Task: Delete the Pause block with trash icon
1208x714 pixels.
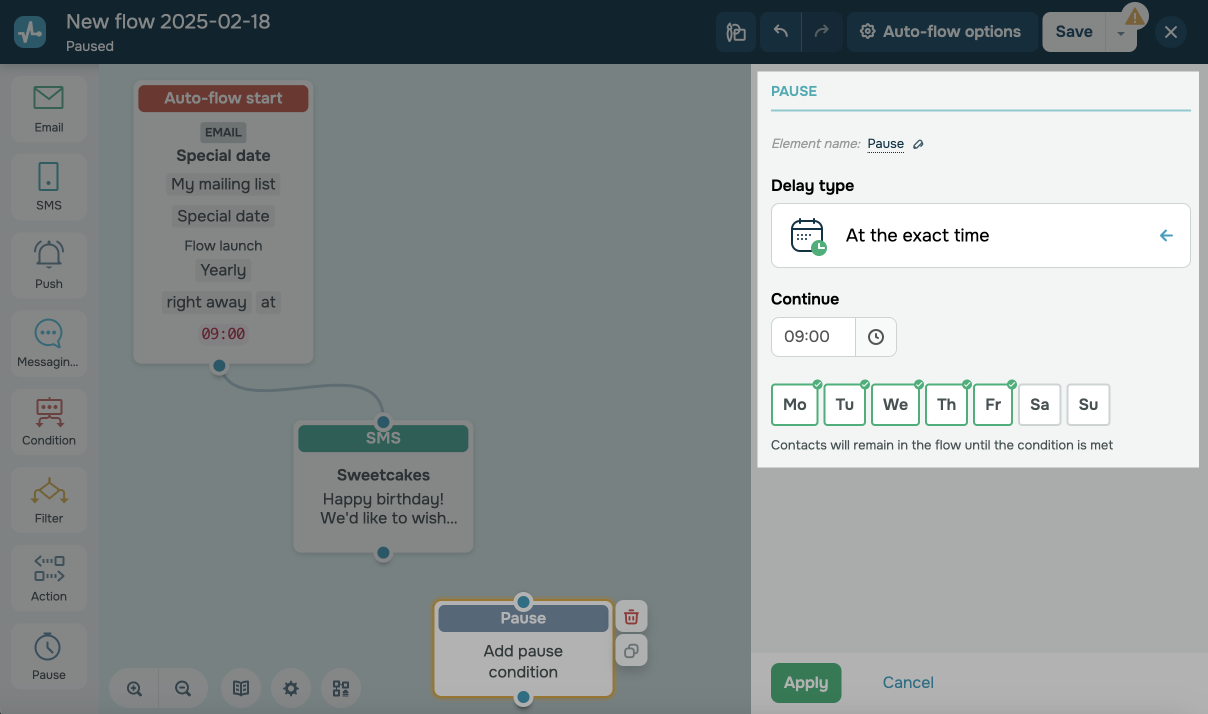Action: 631,617
